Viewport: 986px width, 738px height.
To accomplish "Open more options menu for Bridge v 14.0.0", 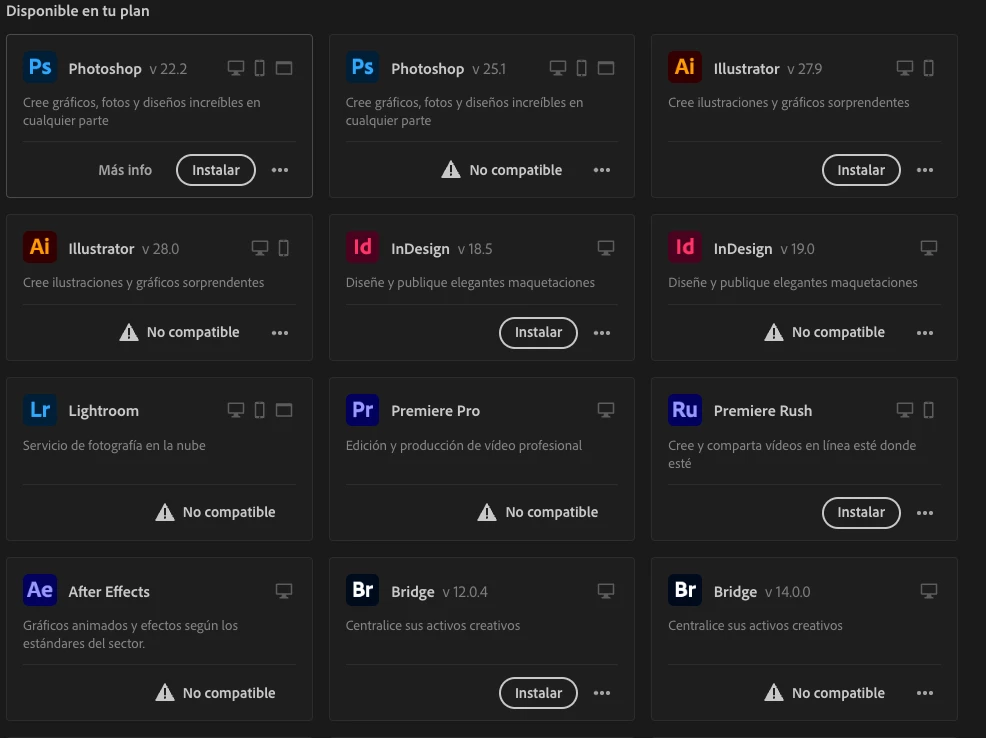I will click(x=925, y=693).
